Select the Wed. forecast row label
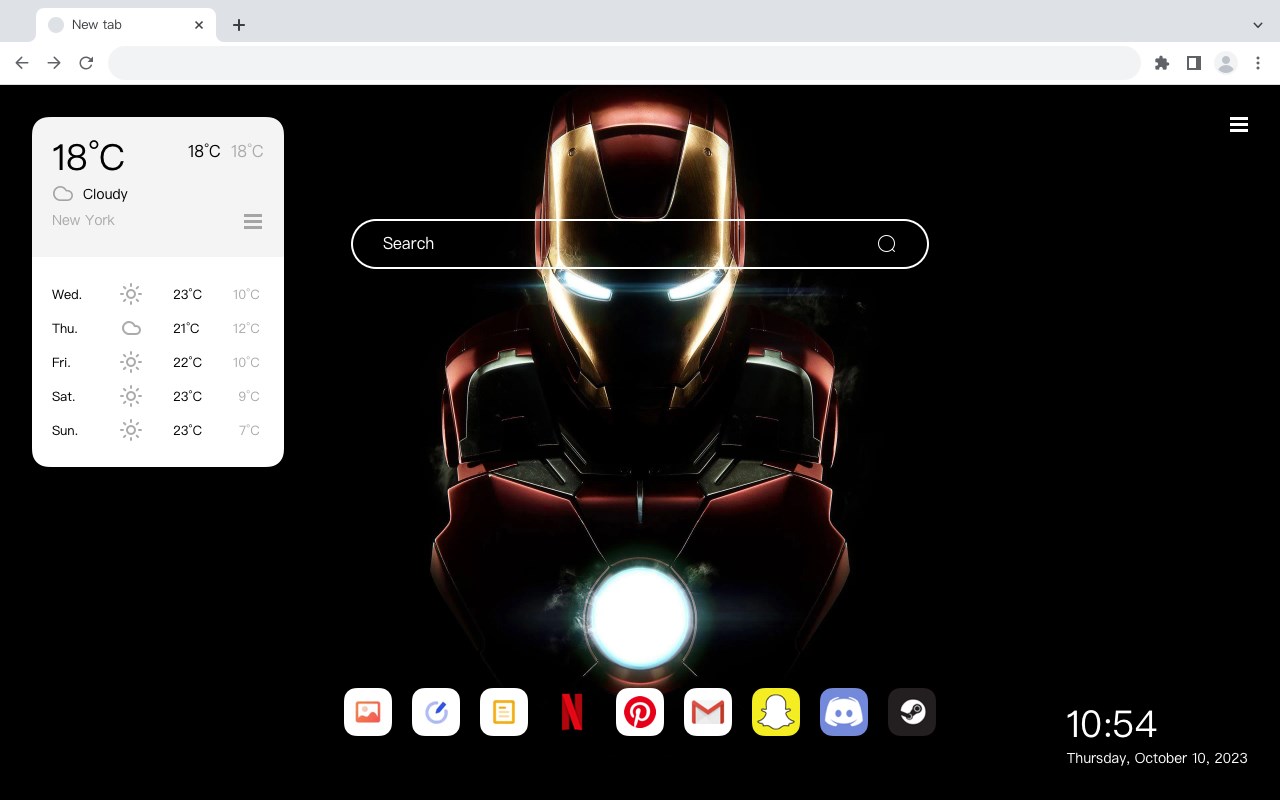1280x800 pixels. 67,294
